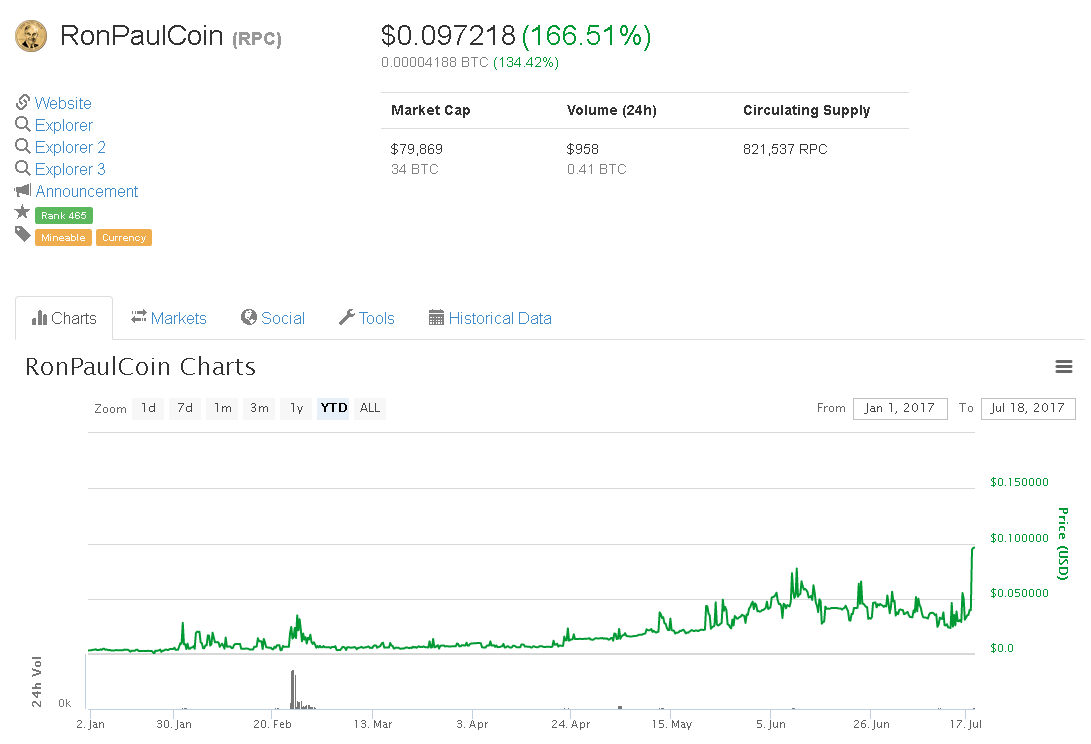Switch chart range to ALL
The width and height of the screenshot is (1091, 744).
[x=369, y=408]
